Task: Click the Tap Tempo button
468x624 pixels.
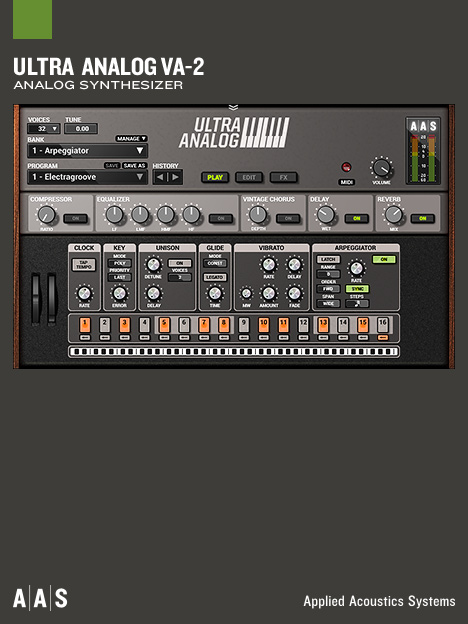Action: [x=84, y=265]
